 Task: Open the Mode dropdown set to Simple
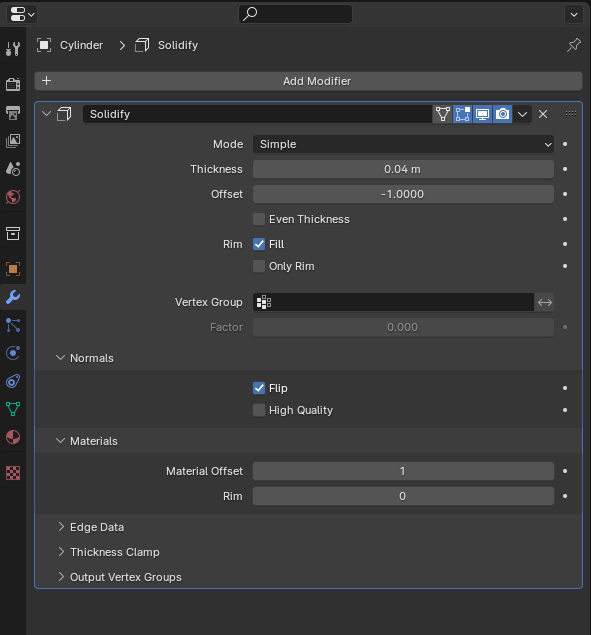click(403, 144)
